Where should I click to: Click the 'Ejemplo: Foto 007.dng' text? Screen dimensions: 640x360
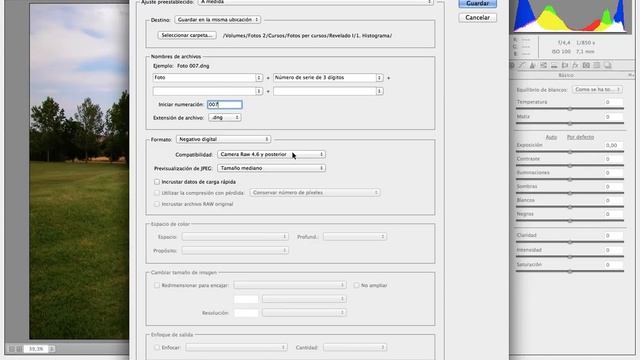181,66
